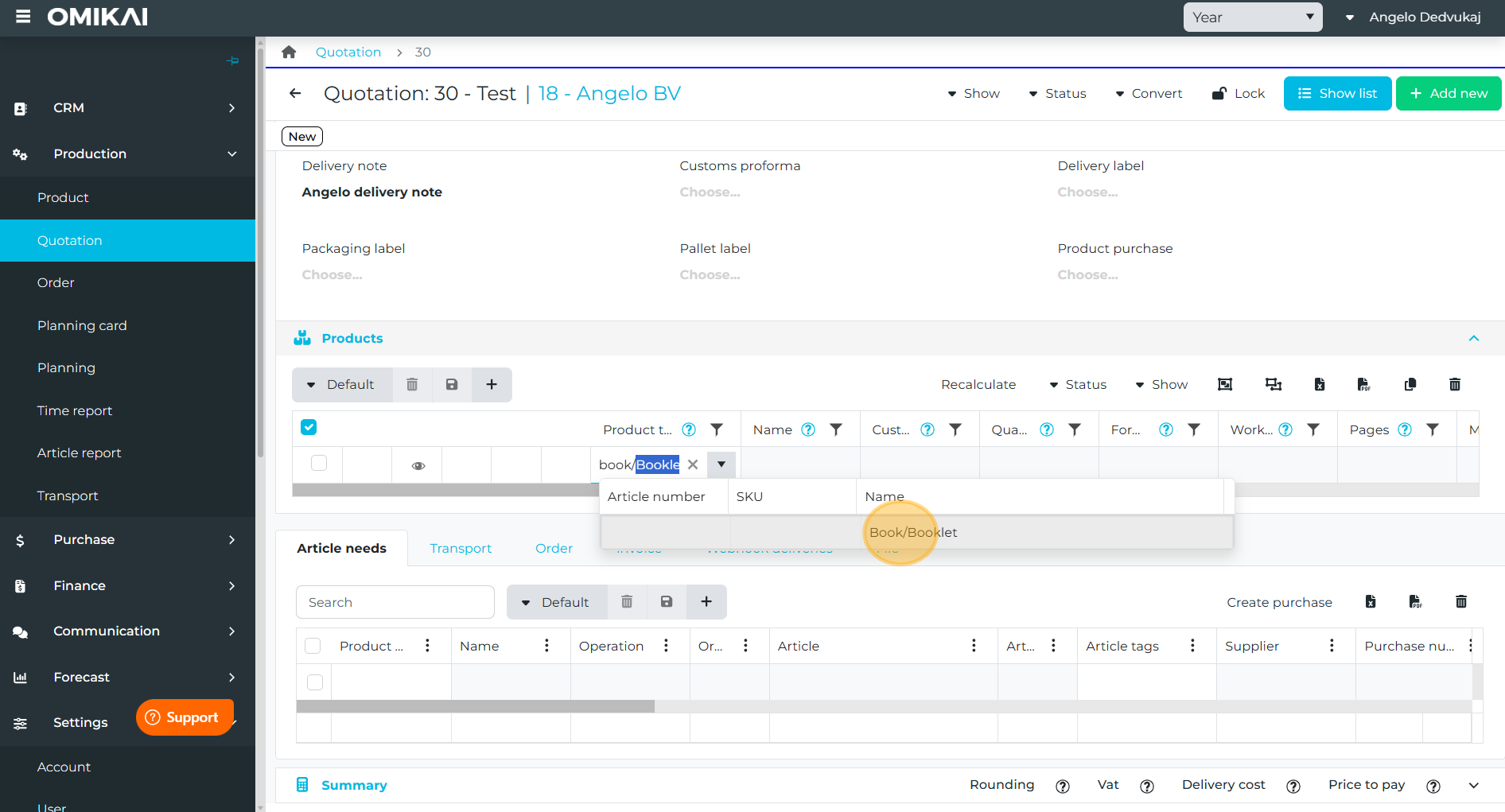1505x812 pixels.
Task: Switch to the Transport tab
Action: tap(461, 549)
